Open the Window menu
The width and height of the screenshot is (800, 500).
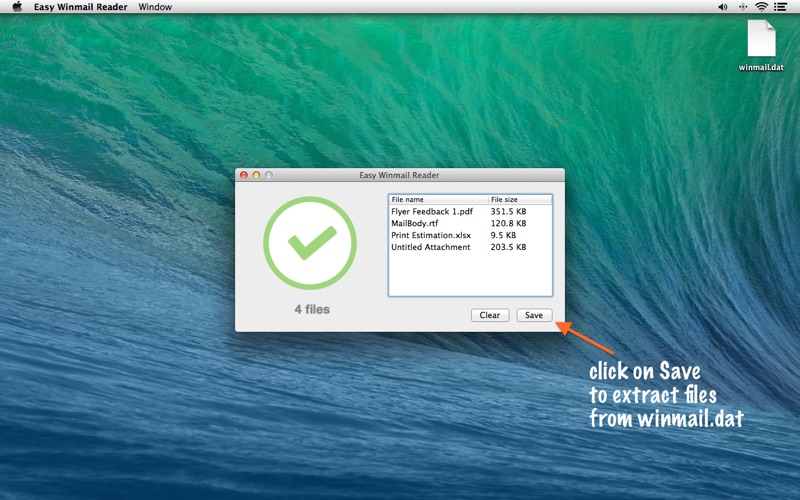pyautogui.click(x=155, y=7)
